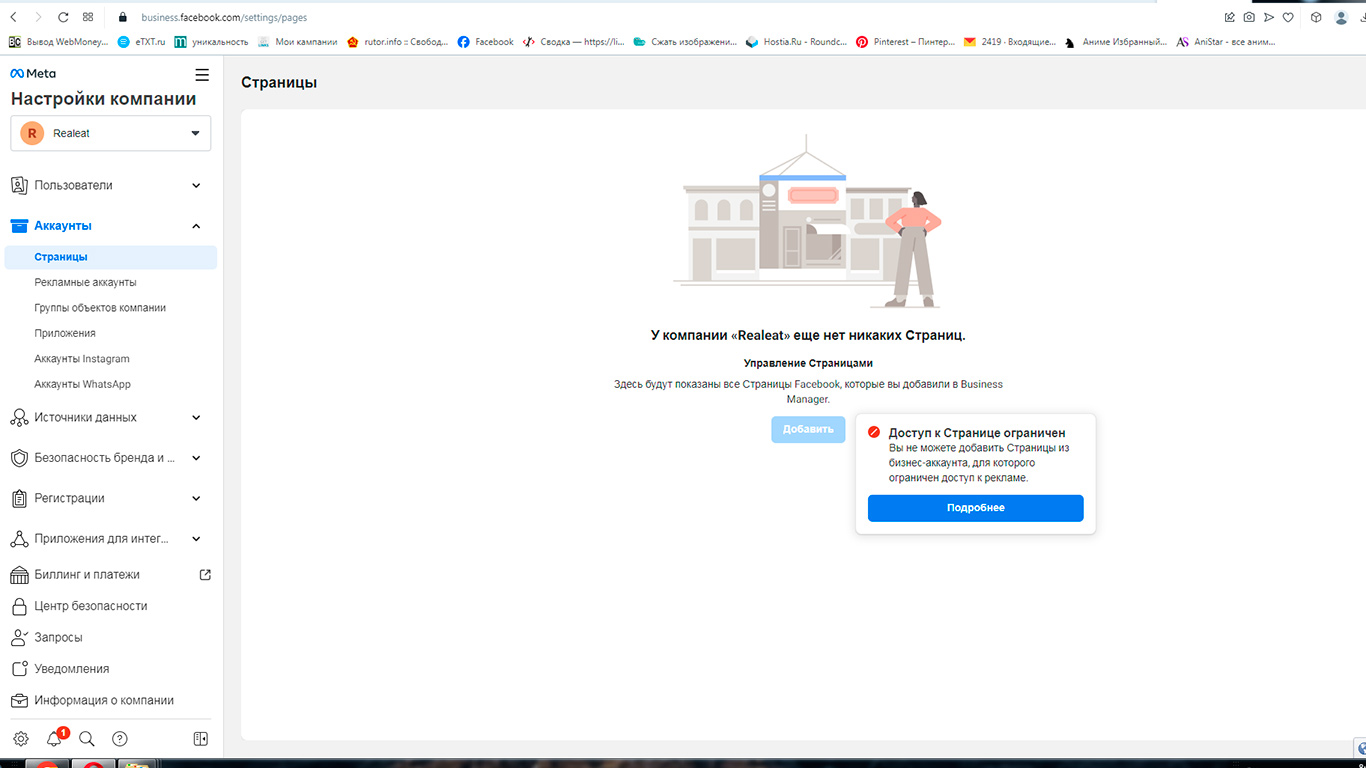Screen dimensions: 1366x768
Task: Take a snapshot with the camera icon
Action: coord(1249,17)
